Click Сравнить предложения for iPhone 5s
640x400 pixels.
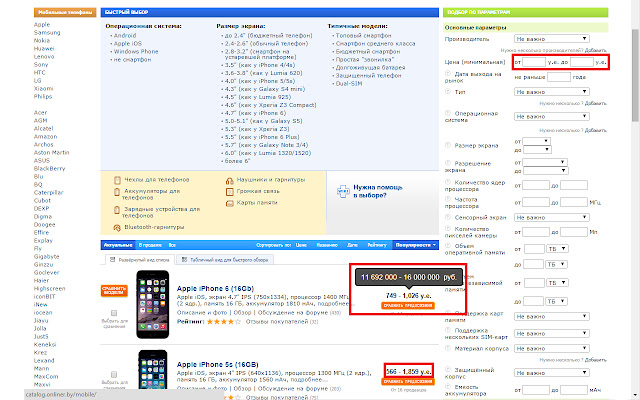pos(408,381)
